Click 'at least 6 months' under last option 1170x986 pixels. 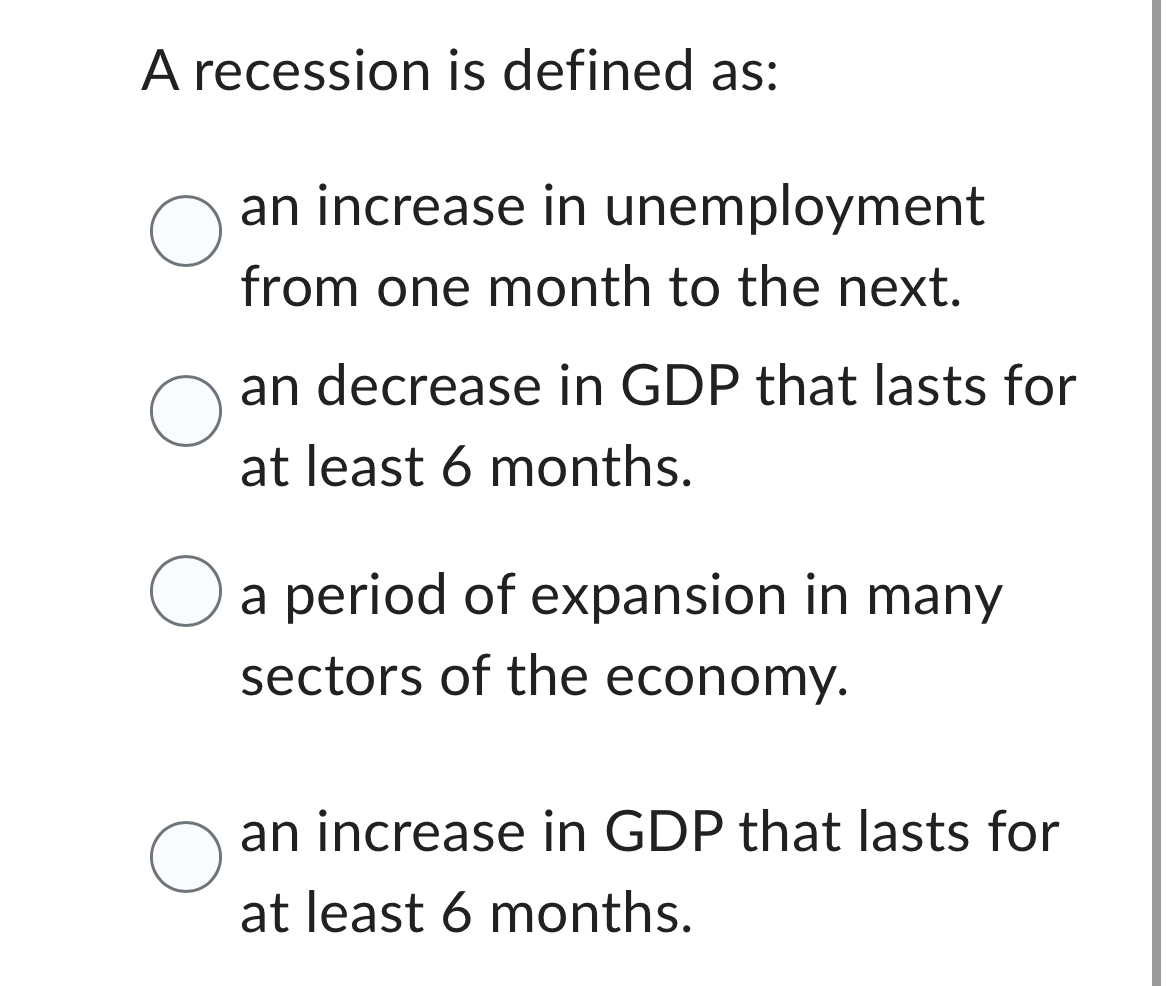coord(465,911)
